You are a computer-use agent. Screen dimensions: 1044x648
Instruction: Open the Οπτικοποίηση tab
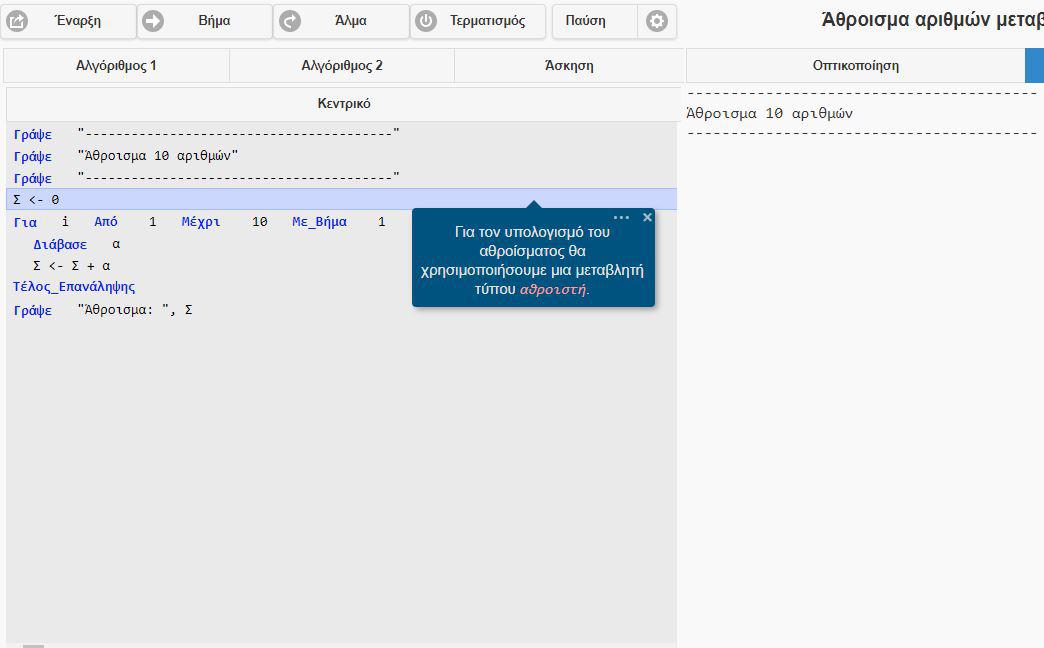856,65
